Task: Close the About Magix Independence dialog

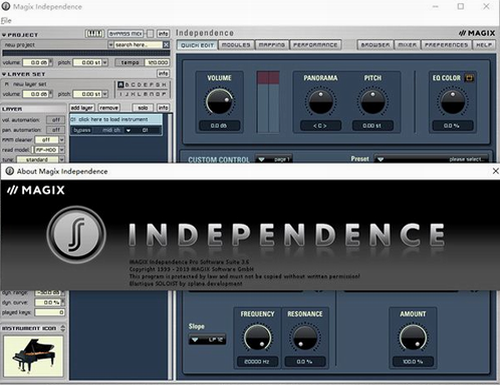Action: click(x=495, y=171)
